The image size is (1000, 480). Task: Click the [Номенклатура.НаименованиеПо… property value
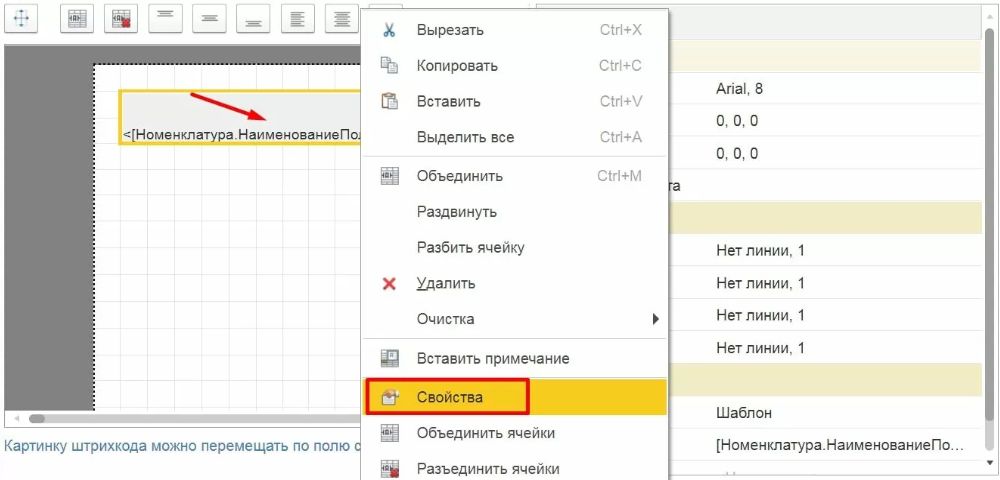(839, 446)
